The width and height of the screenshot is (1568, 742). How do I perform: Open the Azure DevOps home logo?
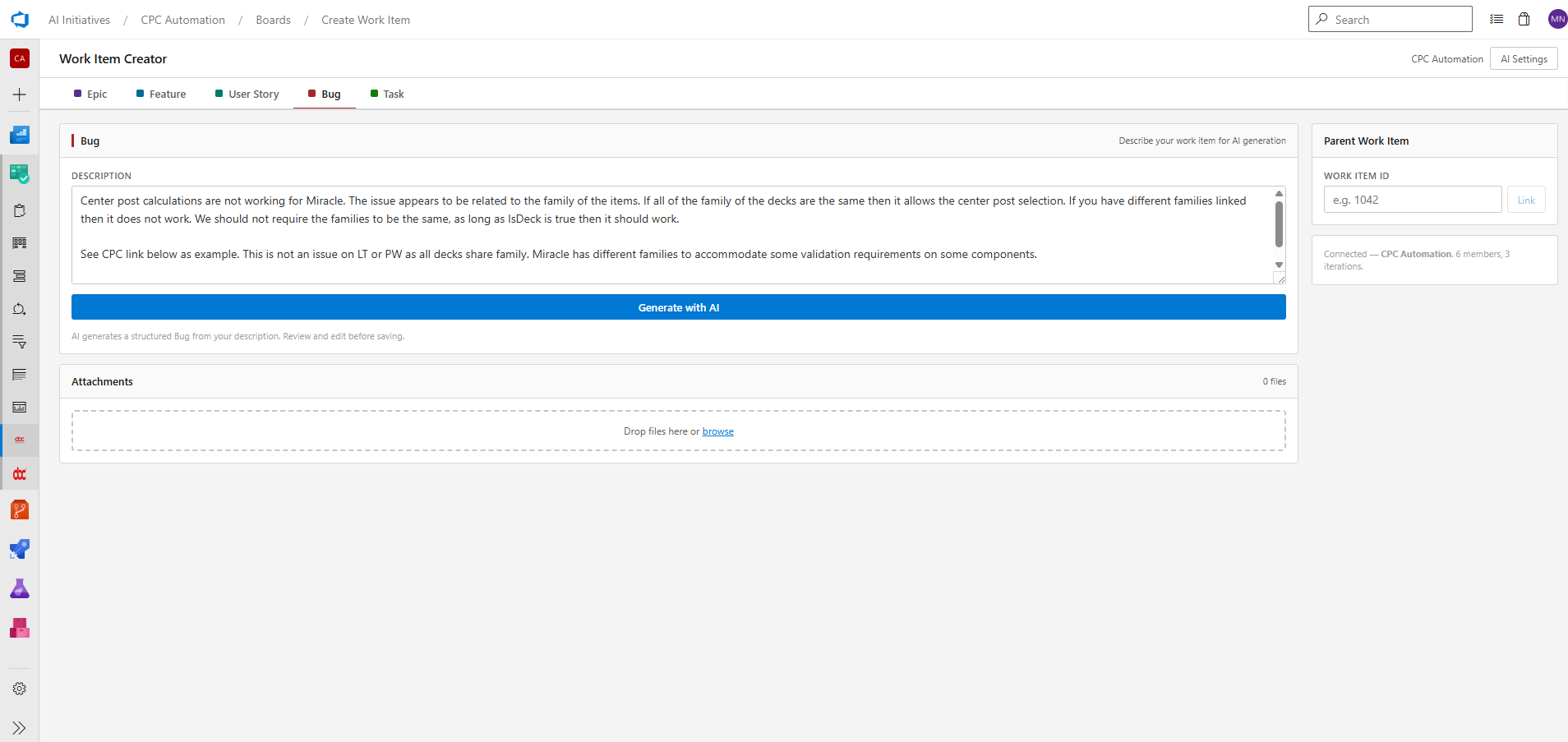click(20, 20)
